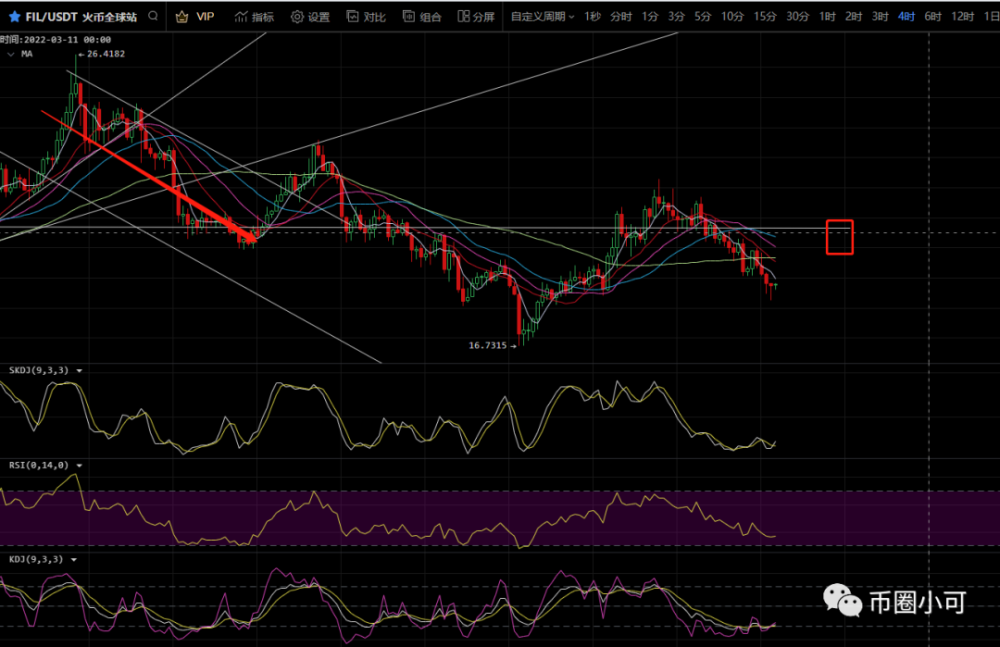Choose the 6时 timeframe
This screenshot has height=647, width=1000.
point(933,17)
